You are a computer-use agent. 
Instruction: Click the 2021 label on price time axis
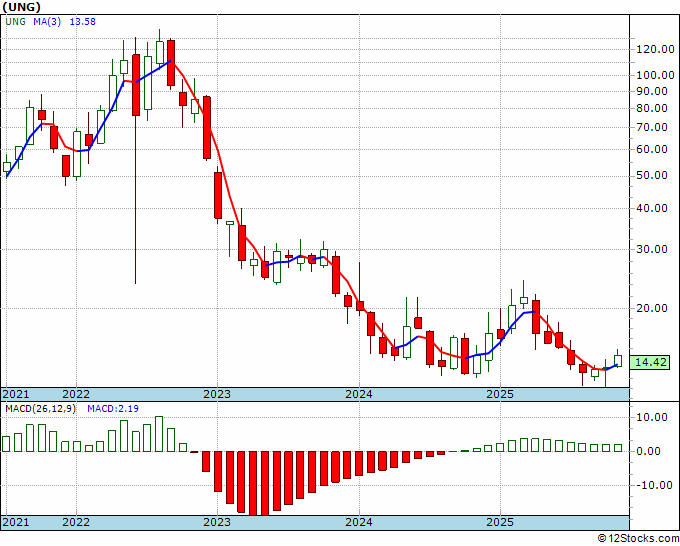(x=16, y=394)
